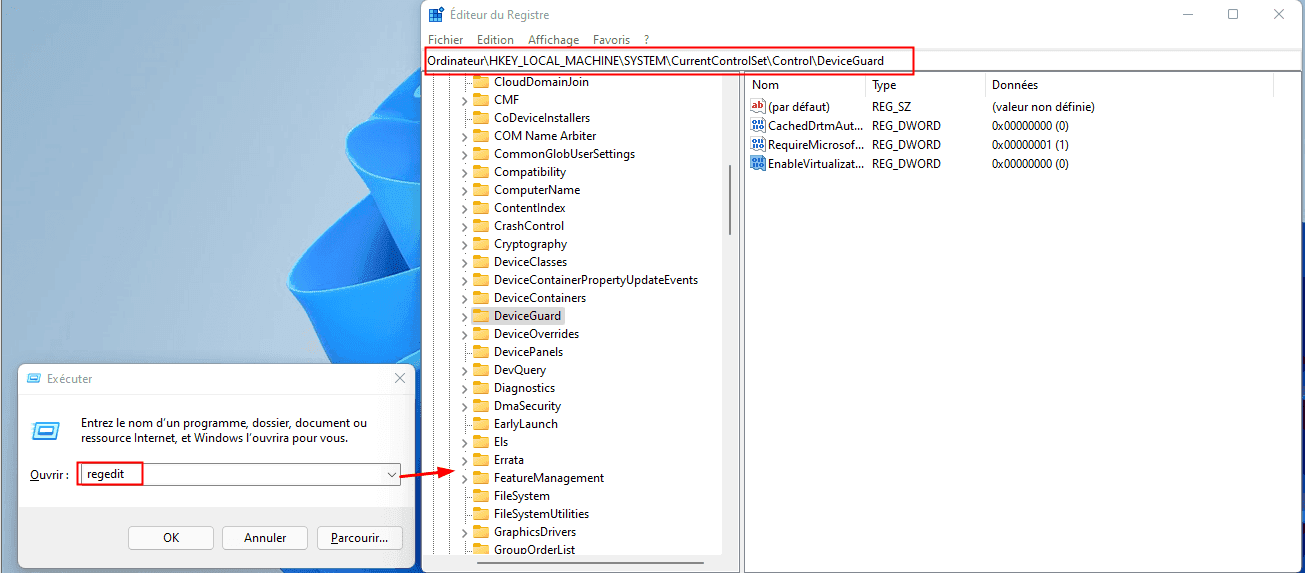This screenshot has width=1305, height=573.
Task: Open the Favoris menu
Action: (x=611, y=40)
